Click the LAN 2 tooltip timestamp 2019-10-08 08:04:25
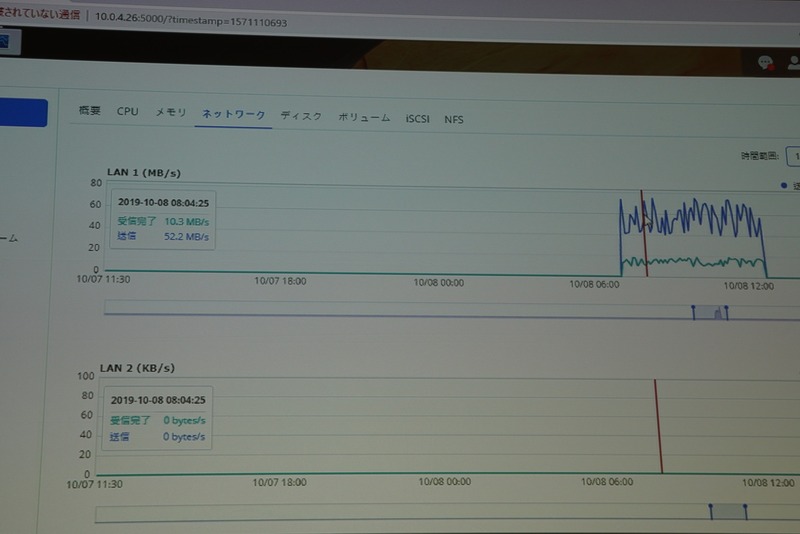Viewport: 800px width, 534px height. 158,400
